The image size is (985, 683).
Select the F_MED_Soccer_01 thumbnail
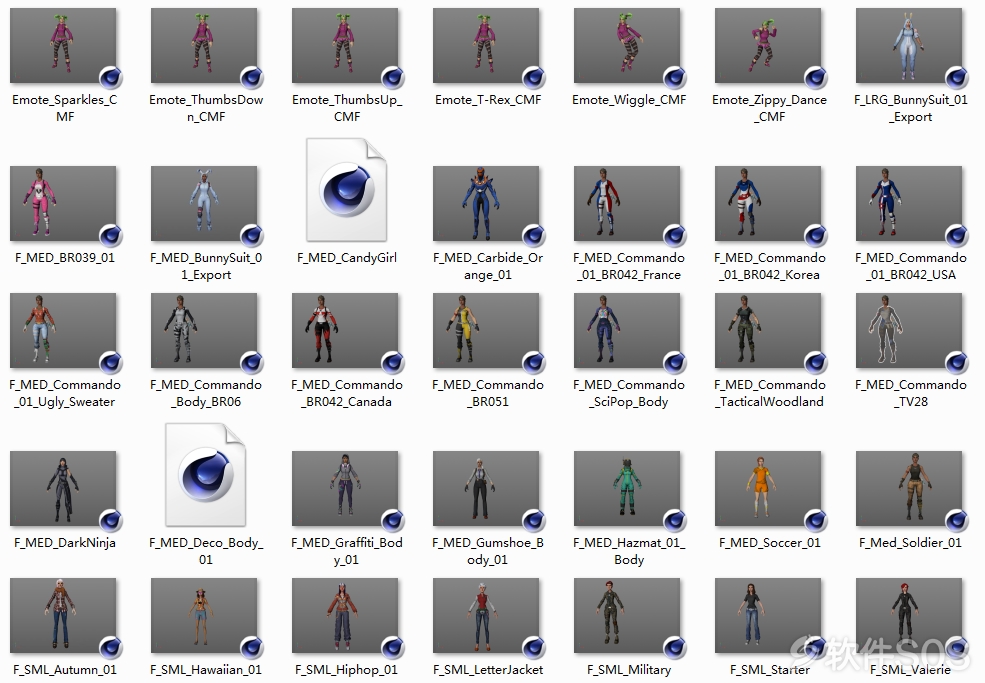coord(768,488)
